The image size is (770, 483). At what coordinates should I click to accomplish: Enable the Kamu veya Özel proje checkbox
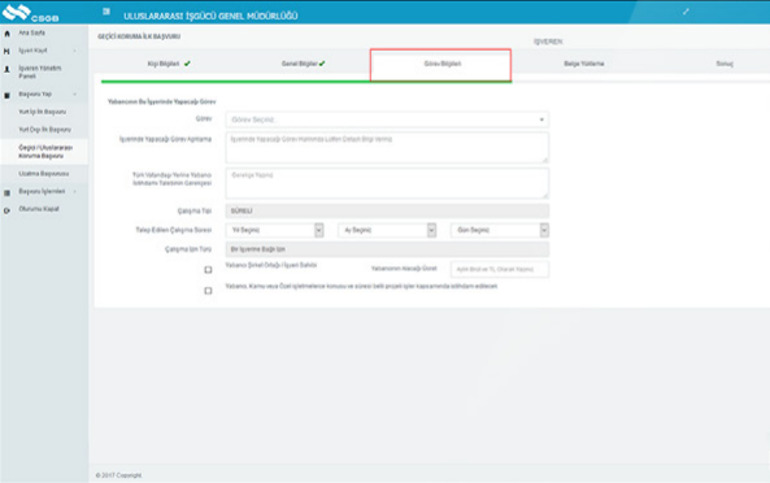tap(208, 291)
